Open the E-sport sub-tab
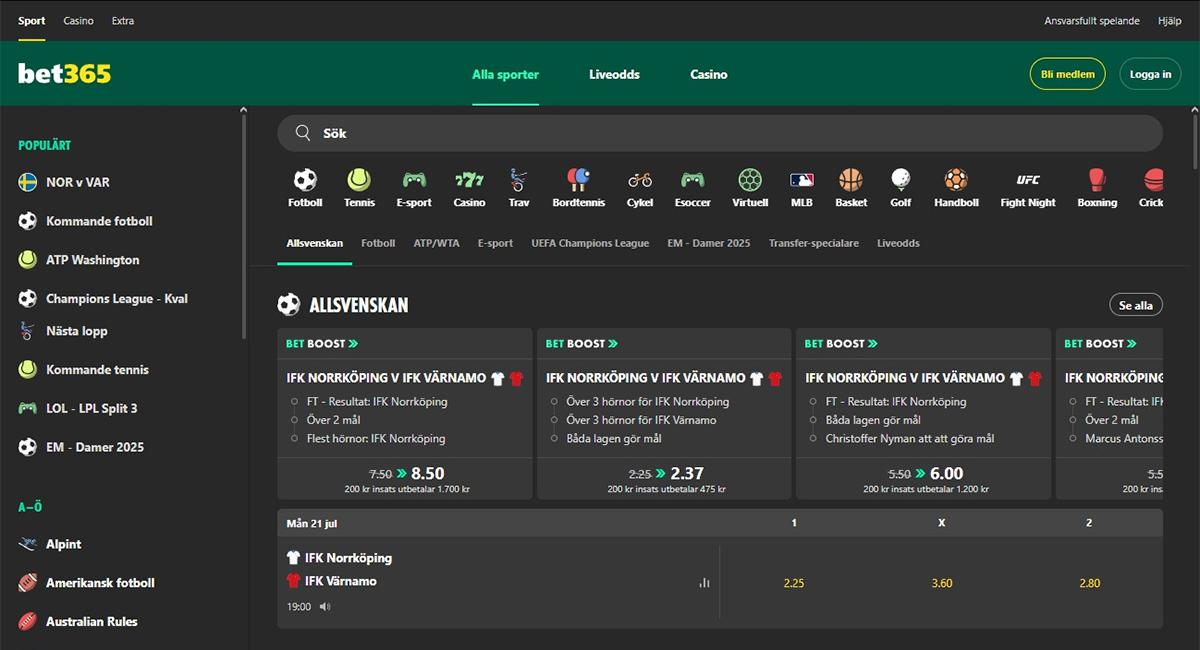Viewport: 1200px width, 650px height. (x=495, y=243)
